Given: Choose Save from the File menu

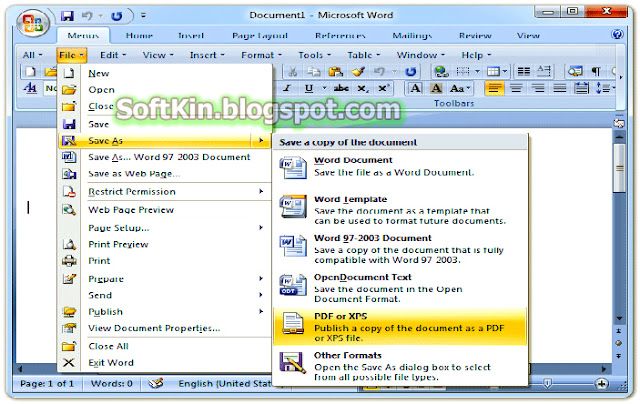Looking at the screenshot, I should 165,124.
